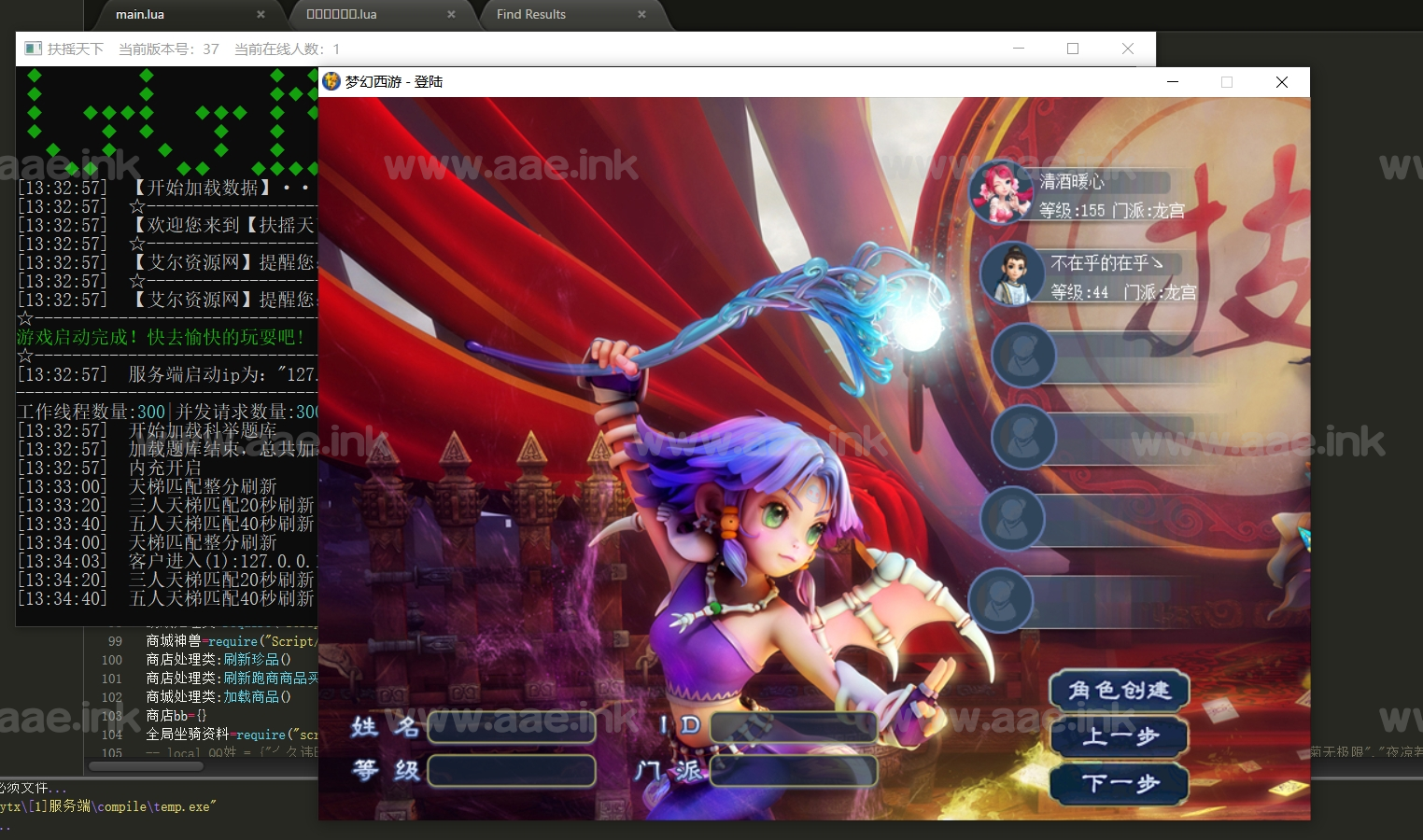Click the 门派 field
Screen dimensions: 1423x840
click(793, 771)
